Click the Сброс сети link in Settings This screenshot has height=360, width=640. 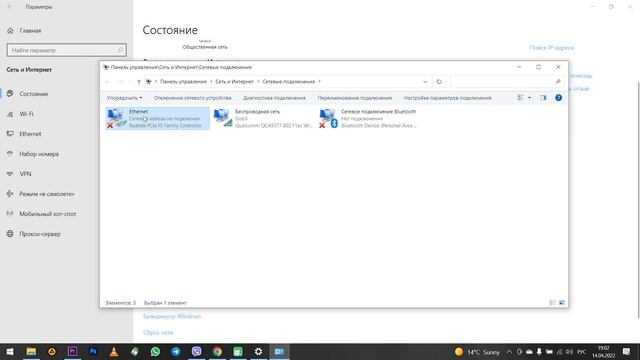tap(158, 333)
